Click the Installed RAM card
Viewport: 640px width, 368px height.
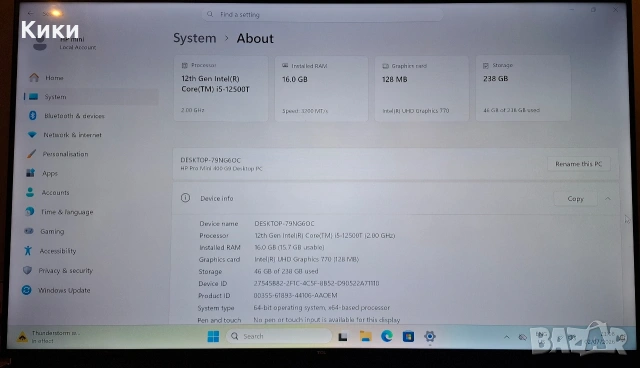pyautogui.click(x=322, y=88)
